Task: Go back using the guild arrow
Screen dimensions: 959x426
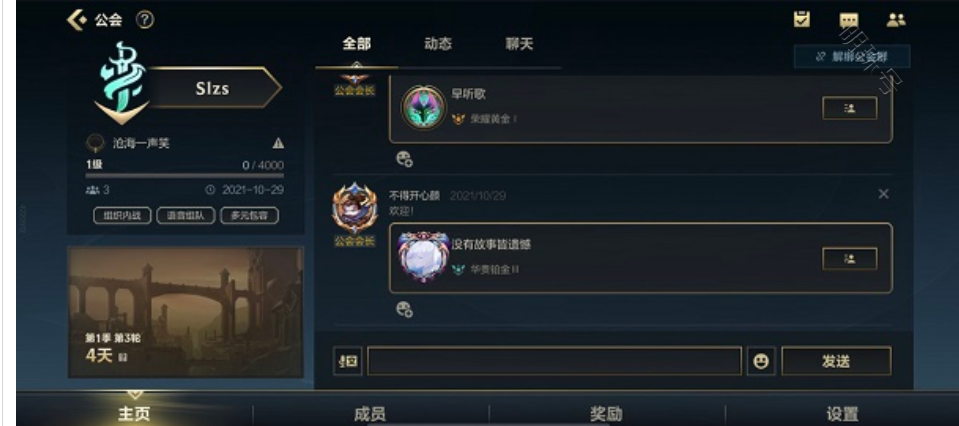Action: point(76,20)
